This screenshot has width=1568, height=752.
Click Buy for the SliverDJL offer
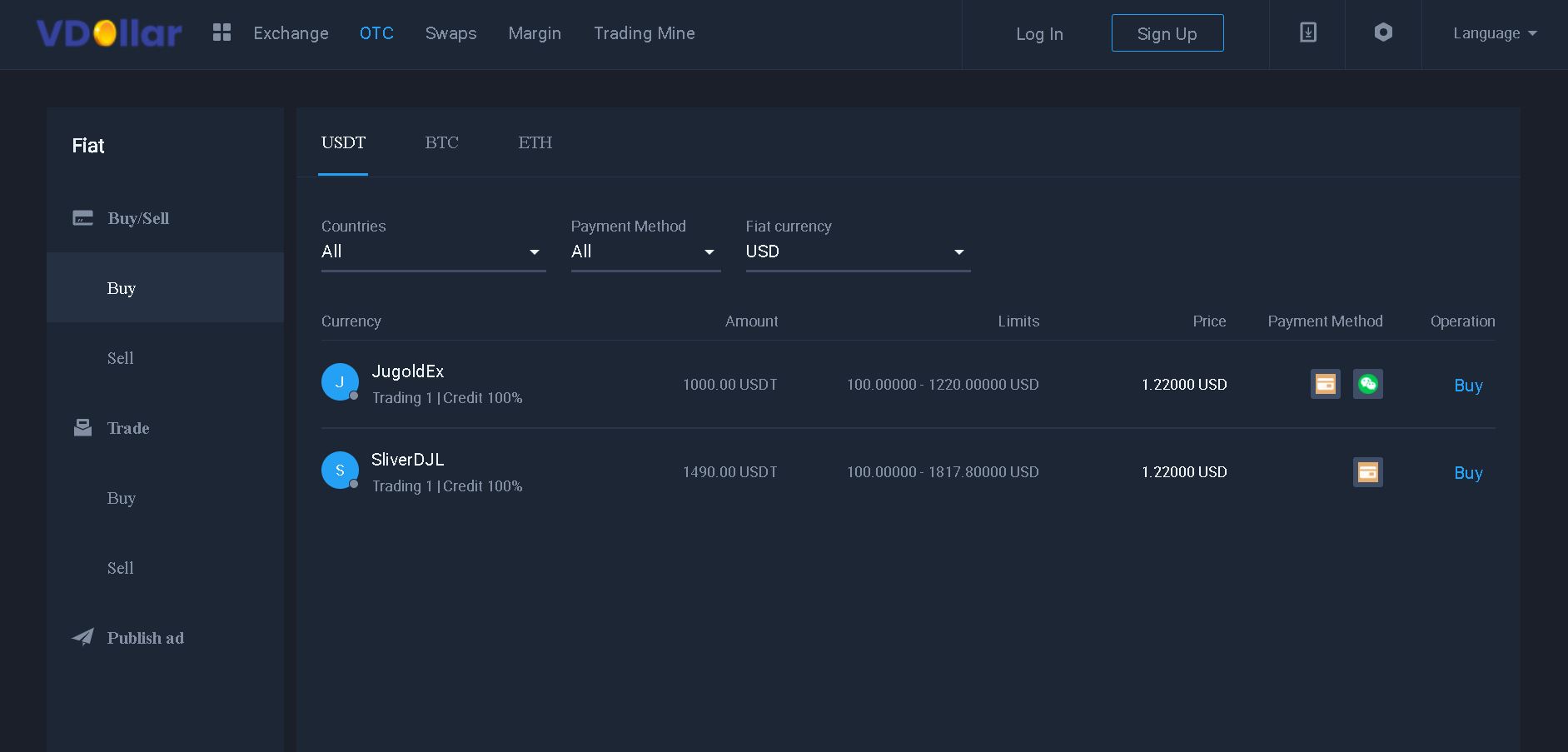pos(1468,473)
